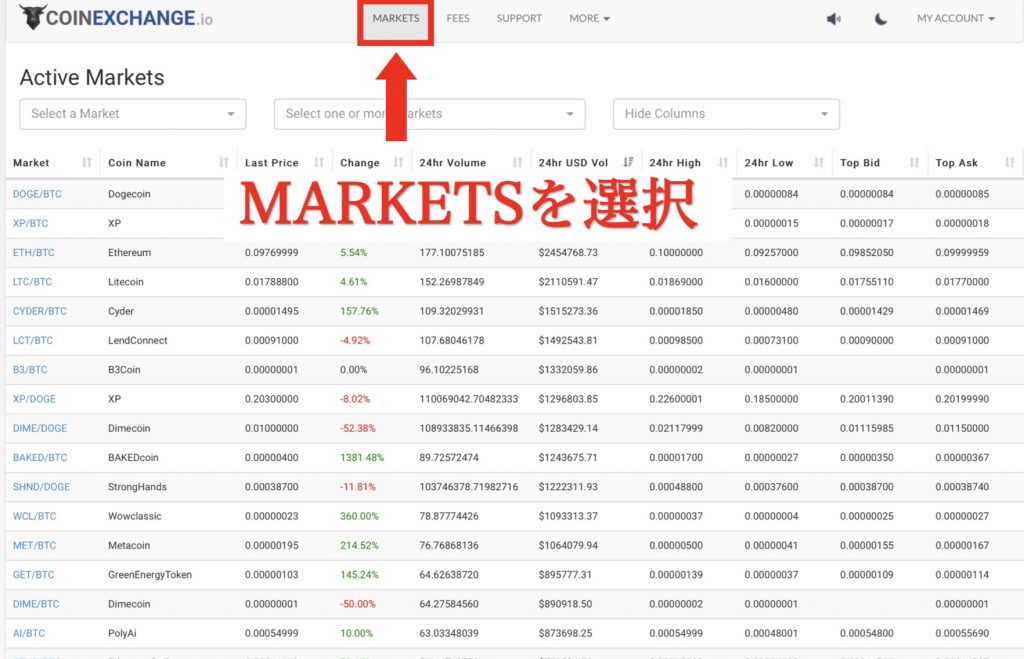Sort by the Last Price column

284,163
